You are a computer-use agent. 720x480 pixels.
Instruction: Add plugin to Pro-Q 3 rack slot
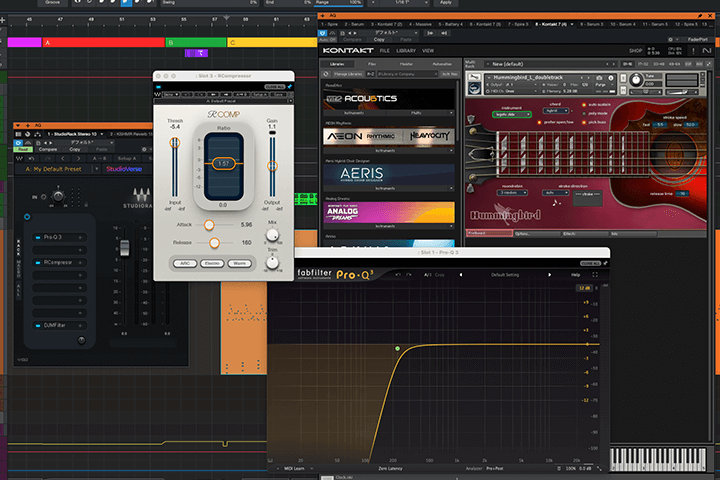tap(80, 237)
